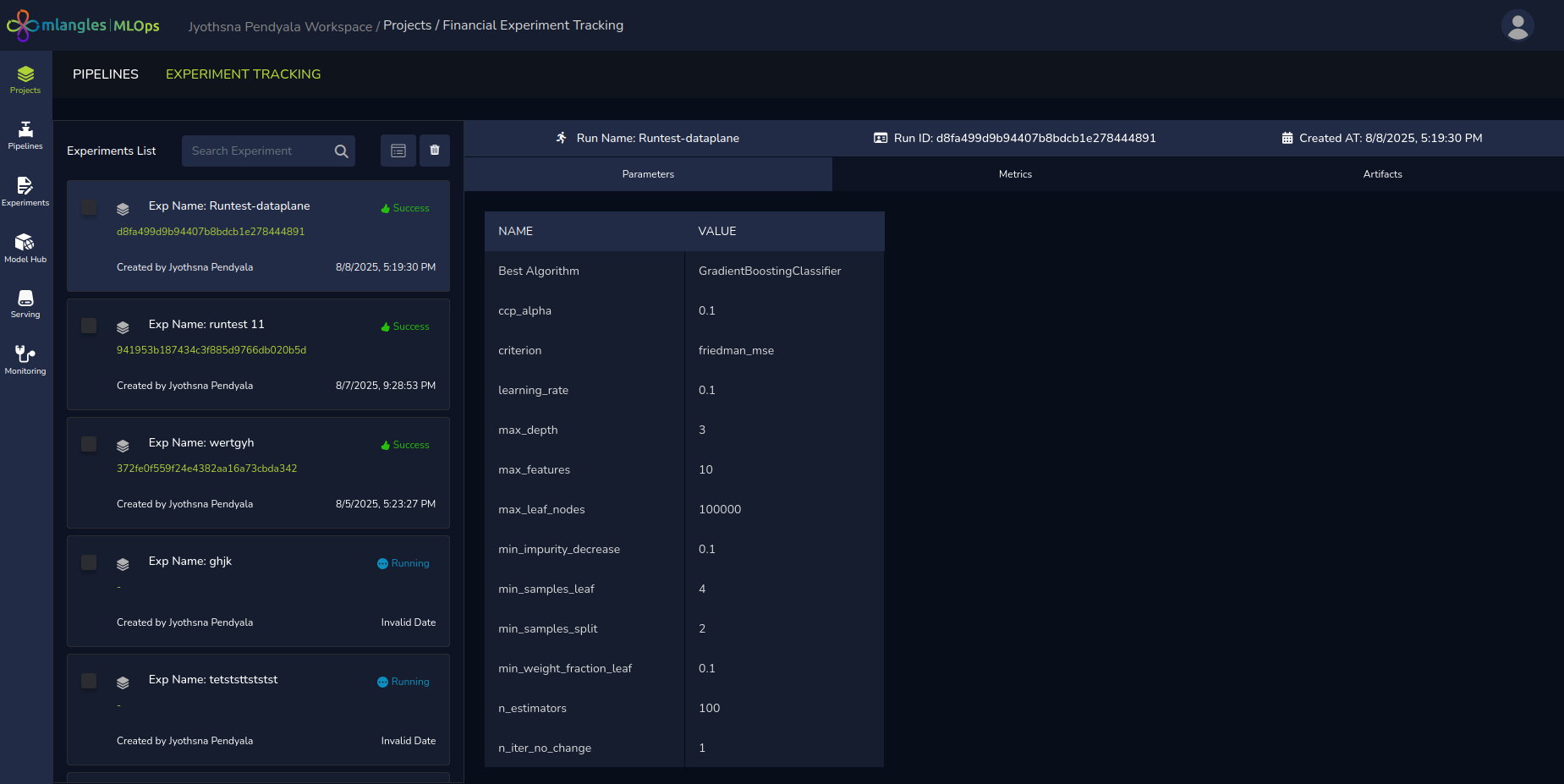The image size is (1564, 784).
Task: Tick the wertgyh experiment checkbox
Action: point(89,444)
